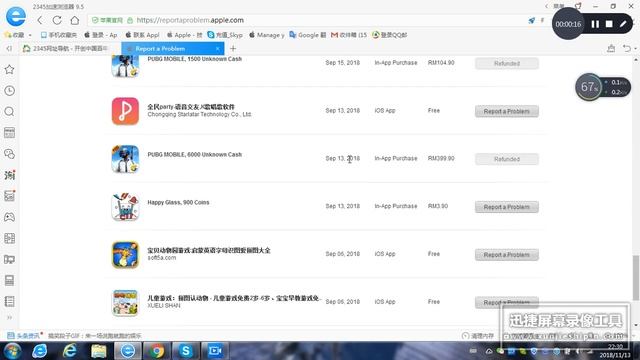Open the Google Translate bookmark
This screenshot has width=640, height=360.
pos(307,35)
